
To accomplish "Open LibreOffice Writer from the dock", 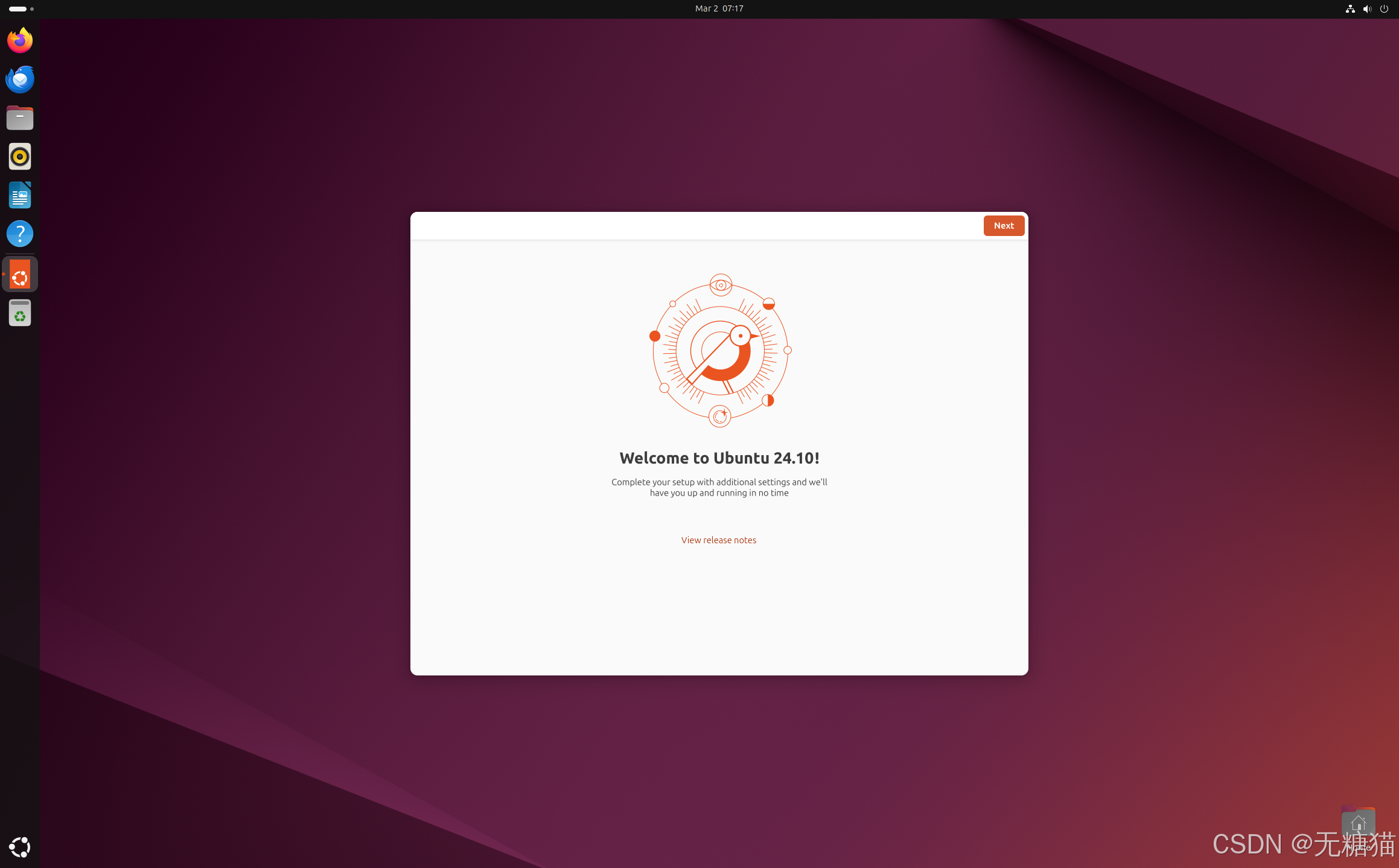I will tap(20, 196).
